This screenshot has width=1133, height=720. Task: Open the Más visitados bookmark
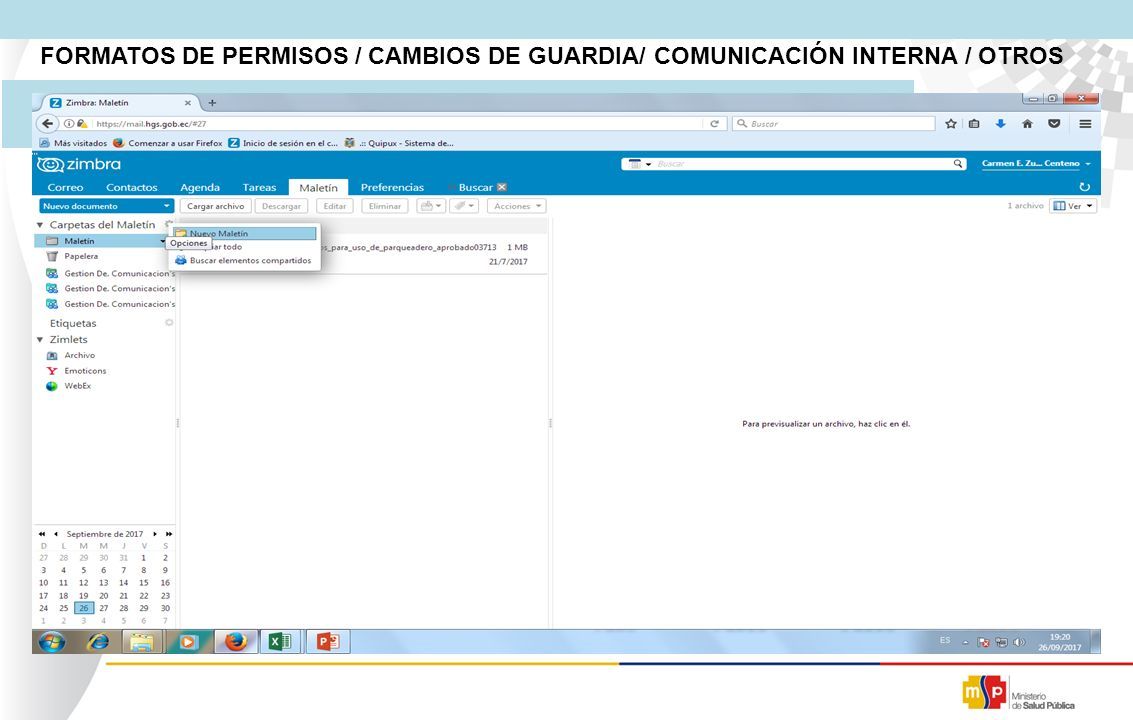(x=74, y=143)
